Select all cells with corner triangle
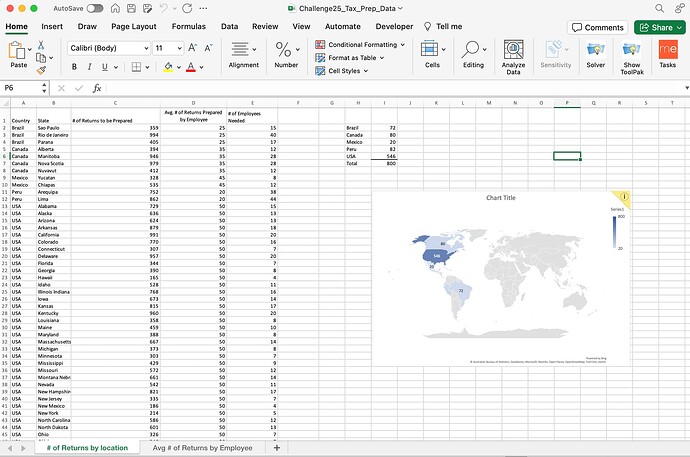690x457 pixels. [5, 103]
